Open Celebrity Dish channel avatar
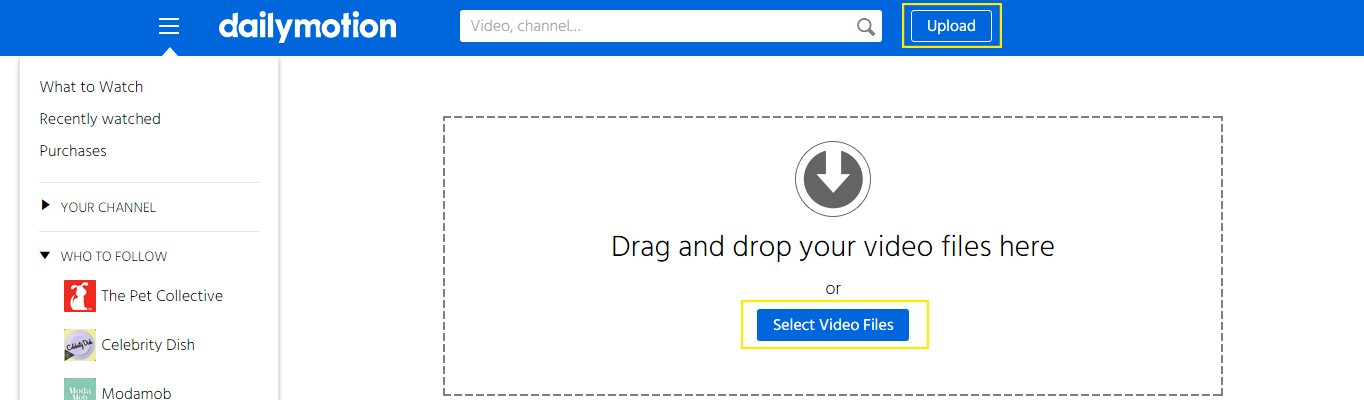The height and width of the screenshot is (400, 1364). point(80,345)
